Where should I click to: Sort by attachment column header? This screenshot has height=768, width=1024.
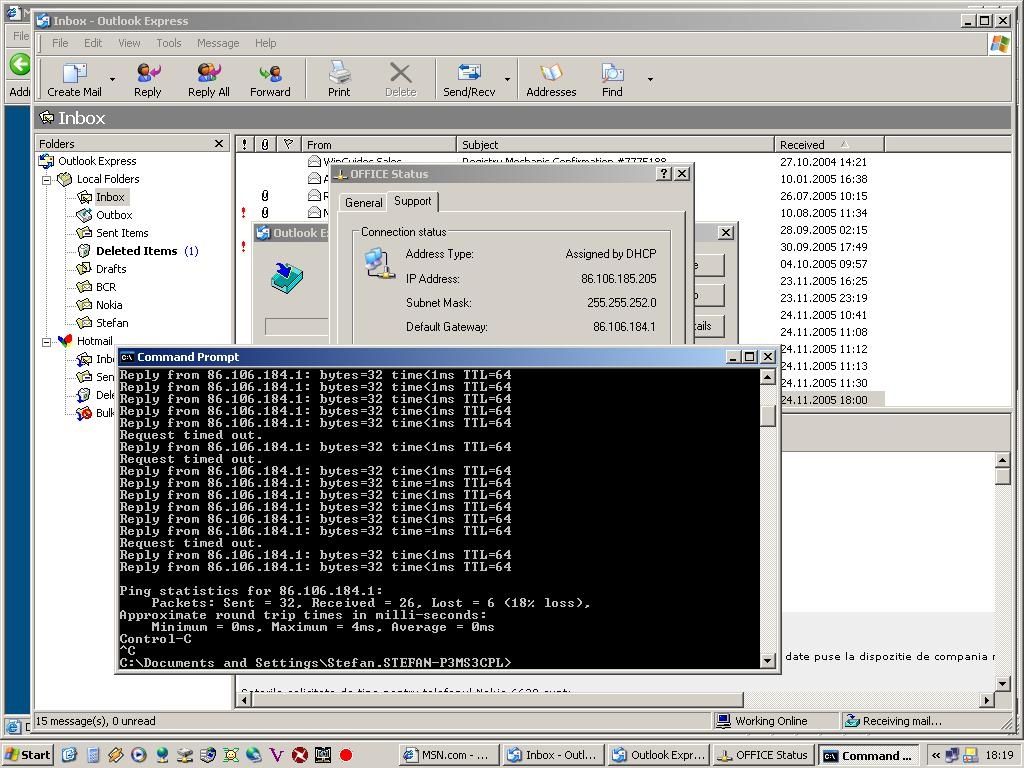click(265, 144)
